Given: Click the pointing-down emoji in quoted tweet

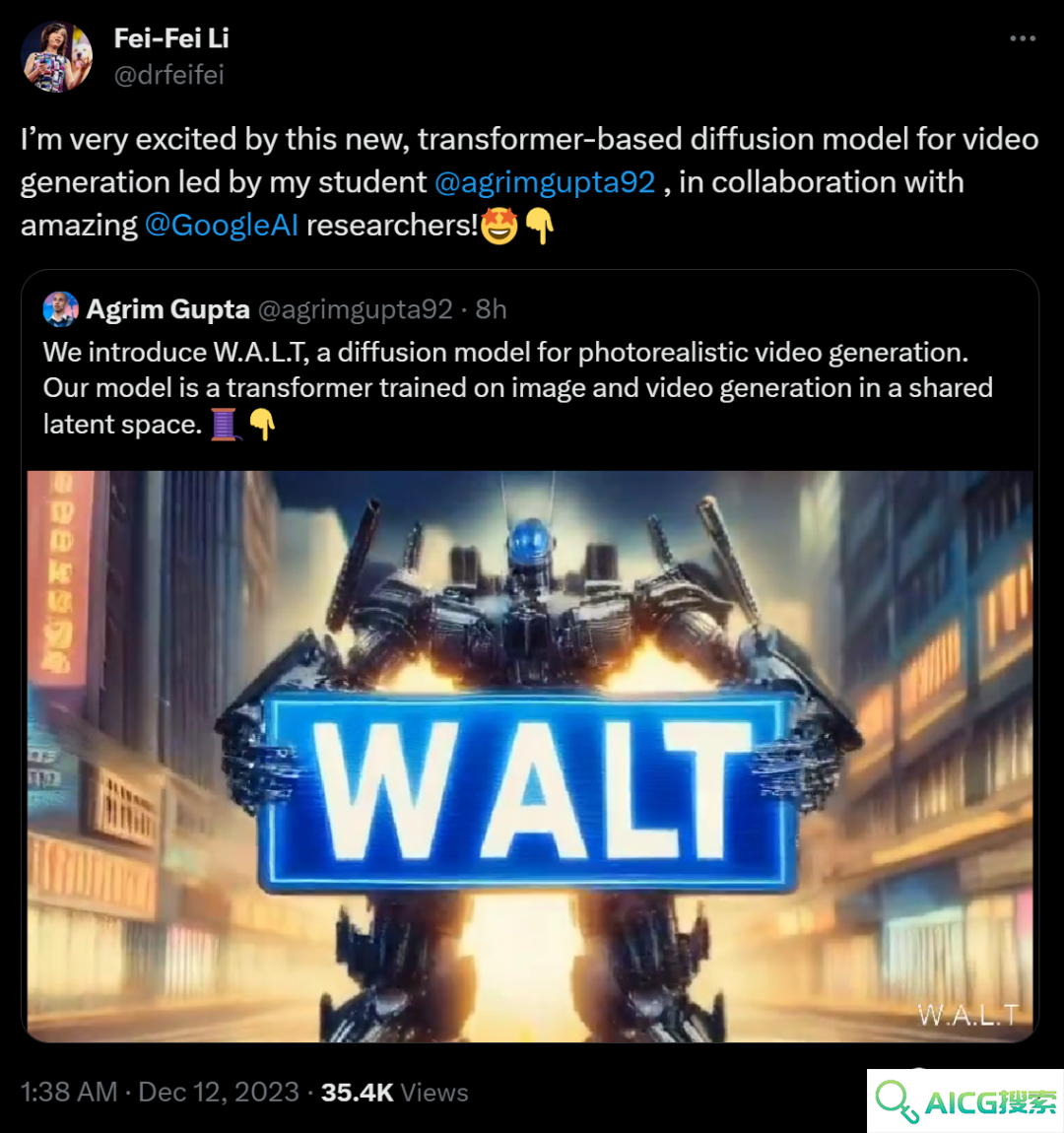Looking at the screenshot, I should coord(261,425).
